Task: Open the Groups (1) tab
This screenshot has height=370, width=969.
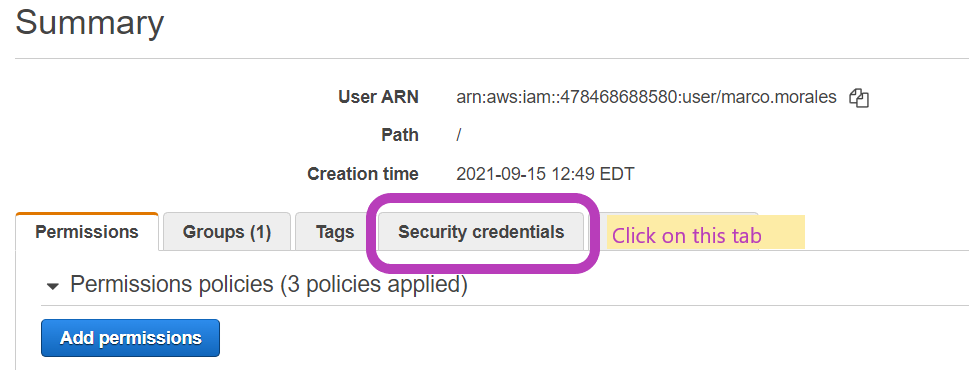Action: click(x=227, y=232)
